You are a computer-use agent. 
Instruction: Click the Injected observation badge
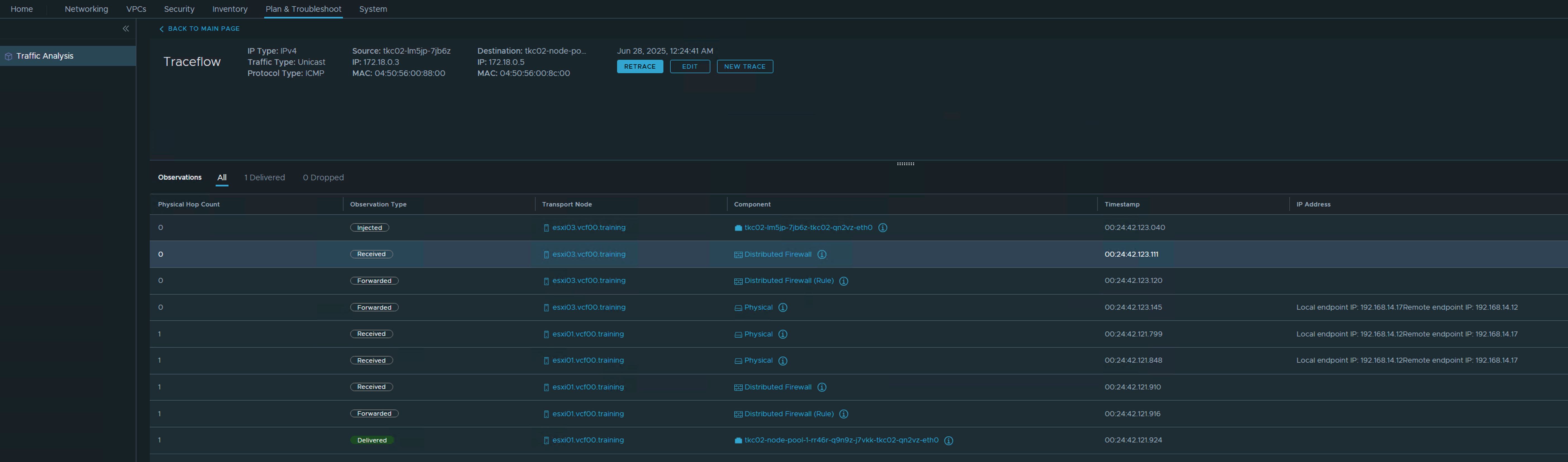[369, 228]
